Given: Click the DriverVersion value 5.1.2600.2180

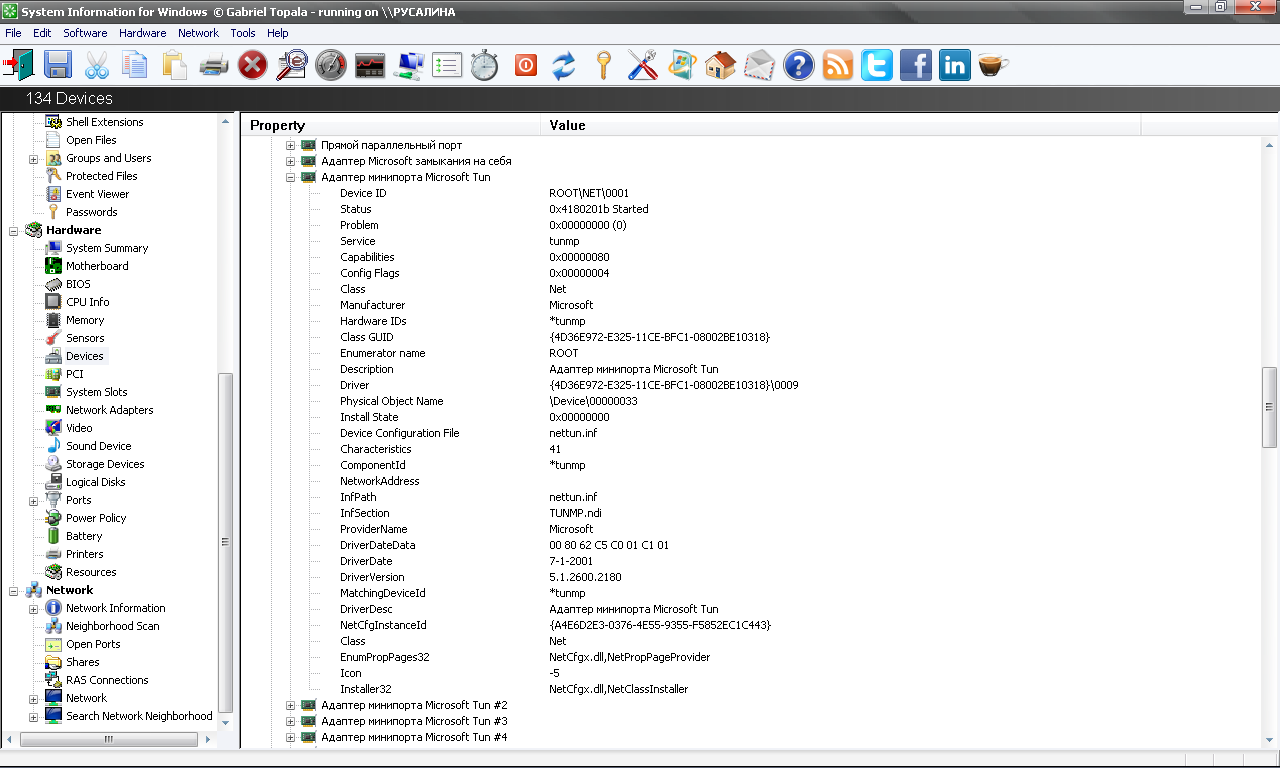Looking at the screenshot, I should (585, 577).
